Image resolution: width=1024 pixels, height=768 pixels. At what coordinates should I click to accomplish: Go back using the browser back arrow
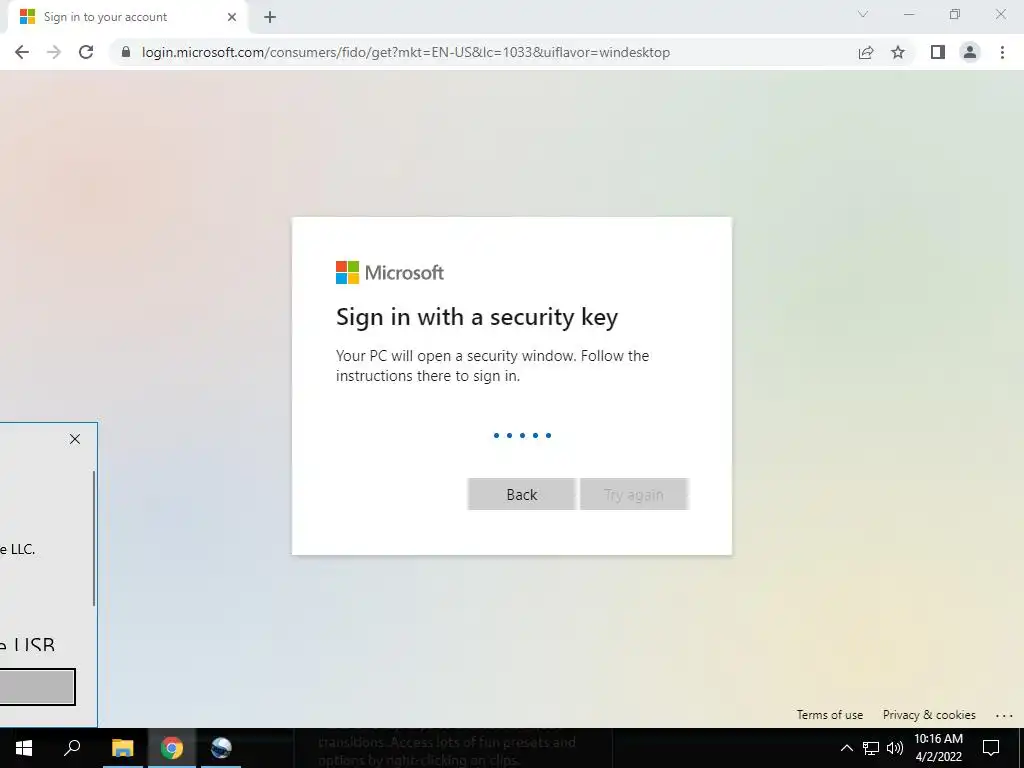(x=22, y=52)
